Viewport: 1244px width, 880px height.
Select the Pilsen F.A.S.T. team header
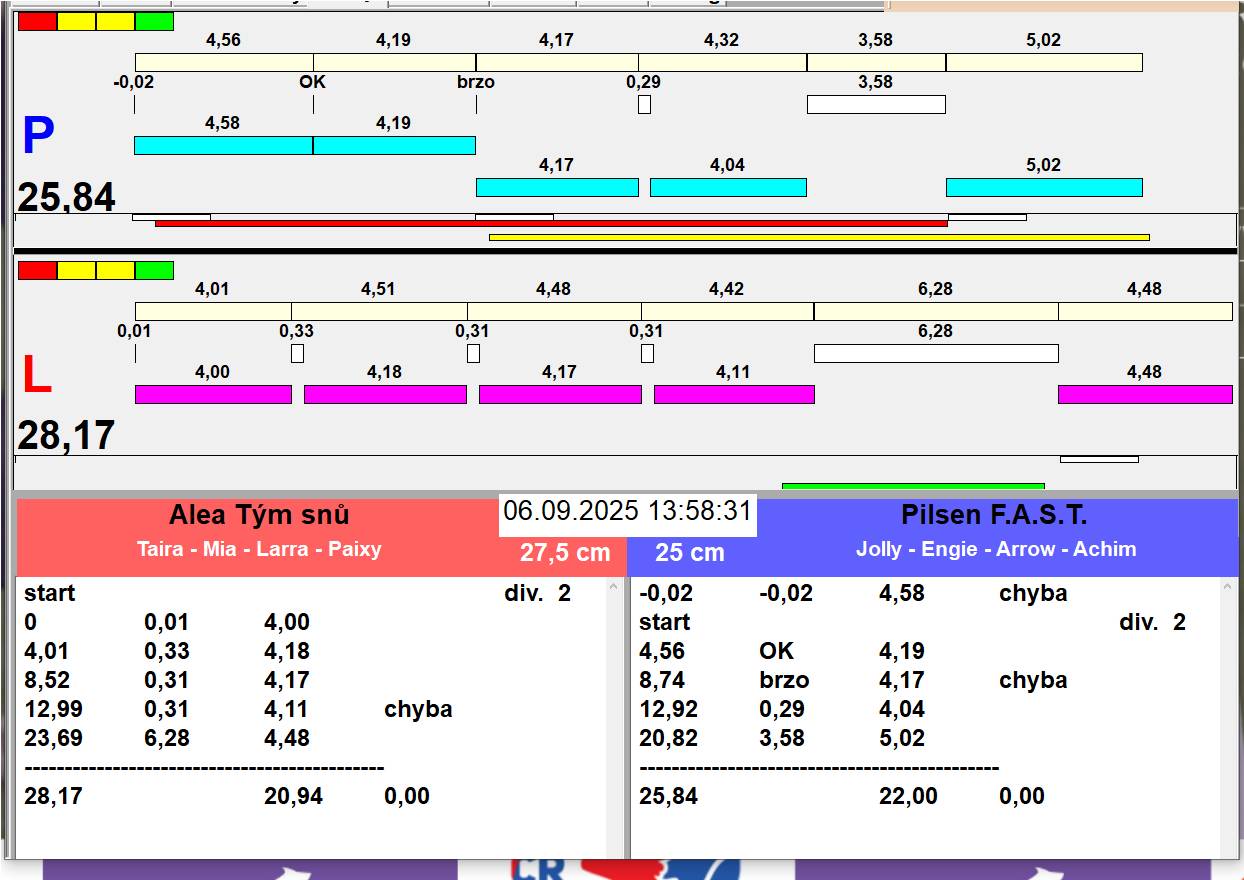click(x=994, y=515)
